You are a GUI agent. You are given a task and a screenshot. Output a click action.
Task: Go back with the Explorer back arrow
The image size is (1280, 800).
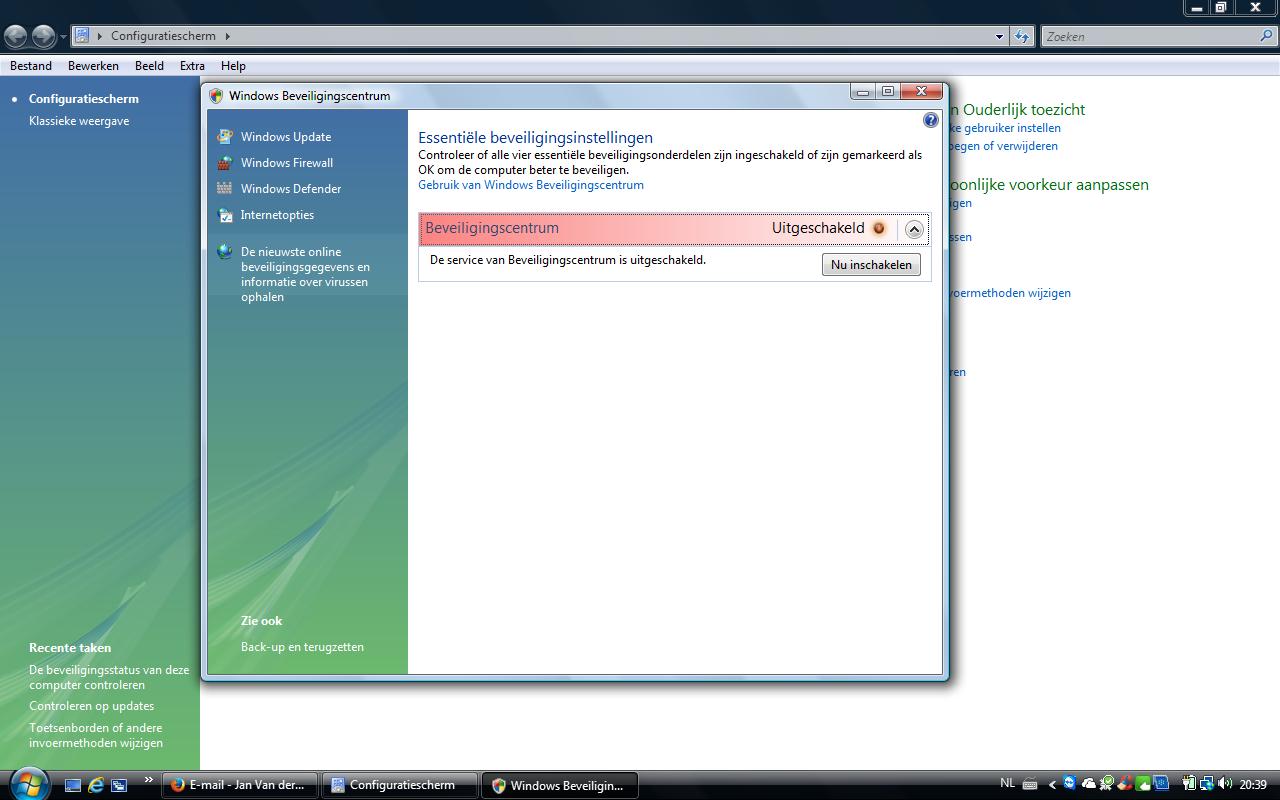[x=15, y=37]
